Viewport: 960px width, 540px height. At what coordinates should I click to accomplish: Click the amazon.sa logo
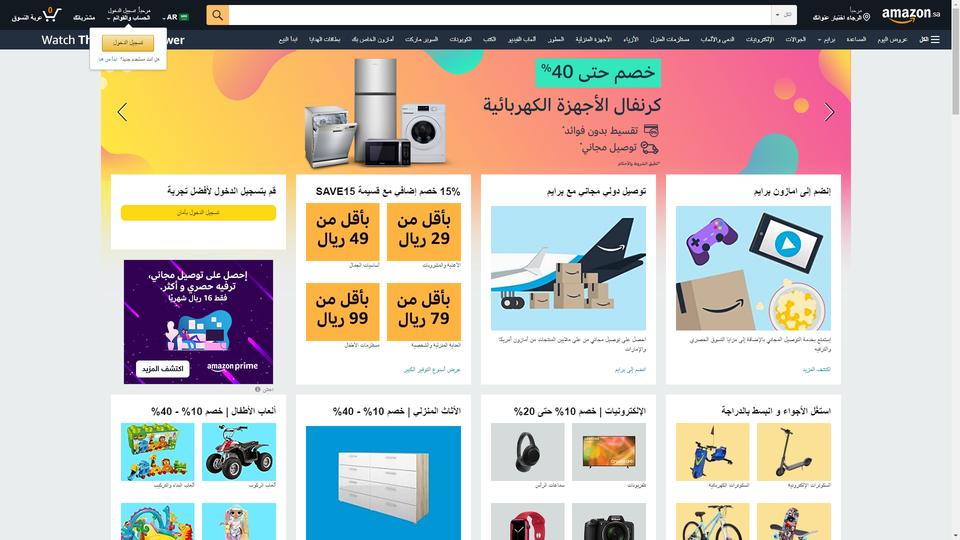[911, 15]
